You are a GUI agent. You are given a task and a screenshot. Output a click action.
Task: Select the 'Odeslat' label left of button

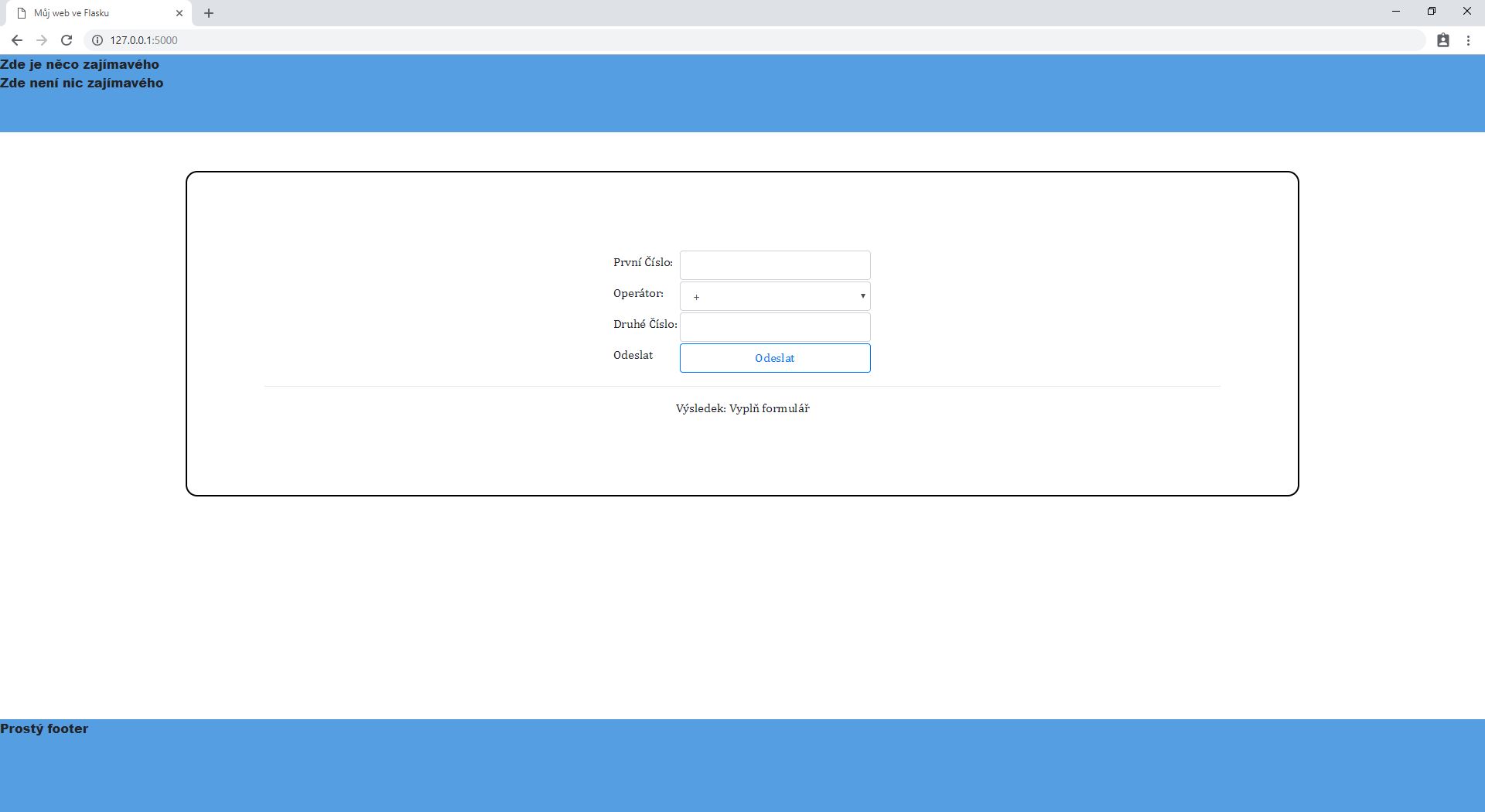633,355
